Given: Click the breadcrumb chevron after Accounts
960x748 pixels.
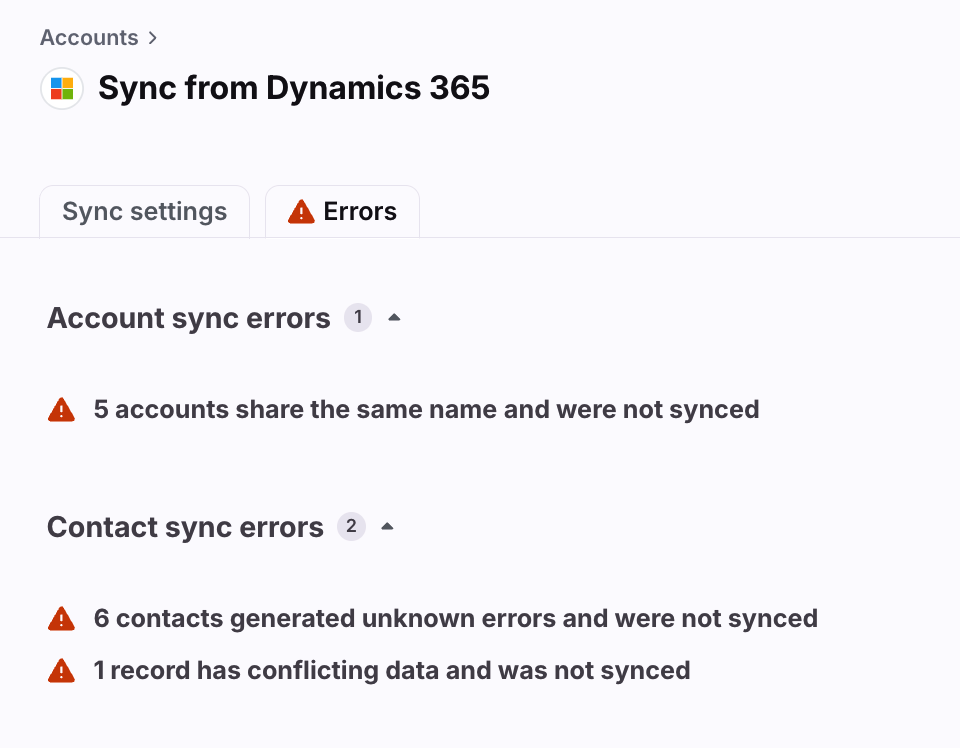Looking at the screenshot, I should pyautogui.click(x=153, y=38).
